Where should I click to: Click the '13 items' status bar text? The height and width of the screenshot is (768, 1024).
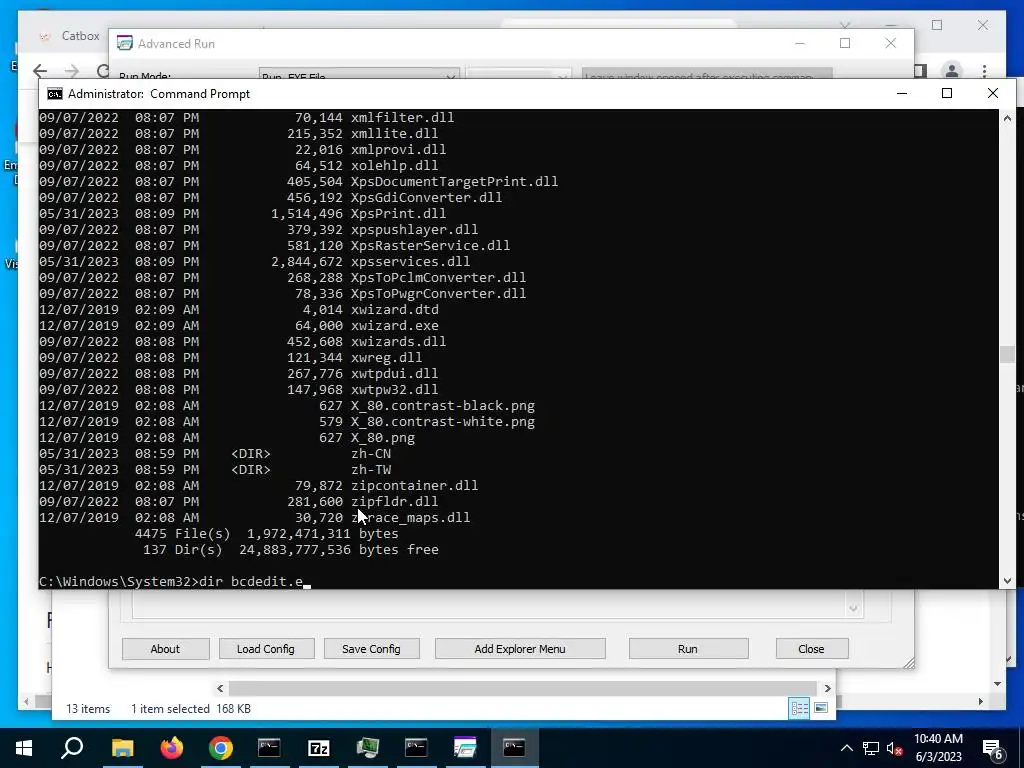88,709
